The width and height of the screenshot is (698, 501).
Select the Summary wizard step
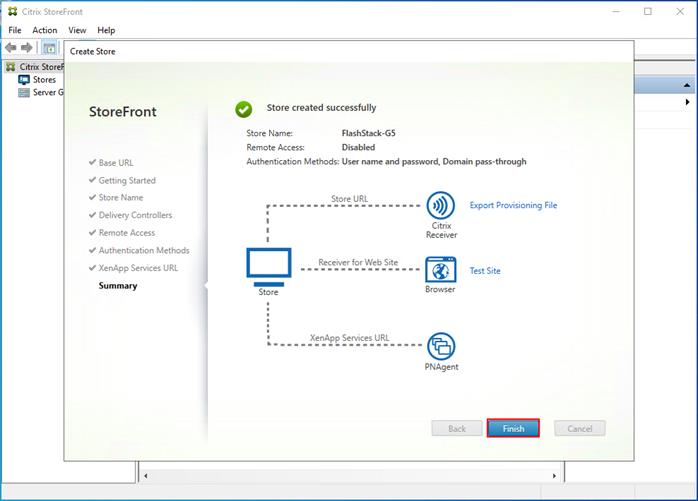pos(118,285)
